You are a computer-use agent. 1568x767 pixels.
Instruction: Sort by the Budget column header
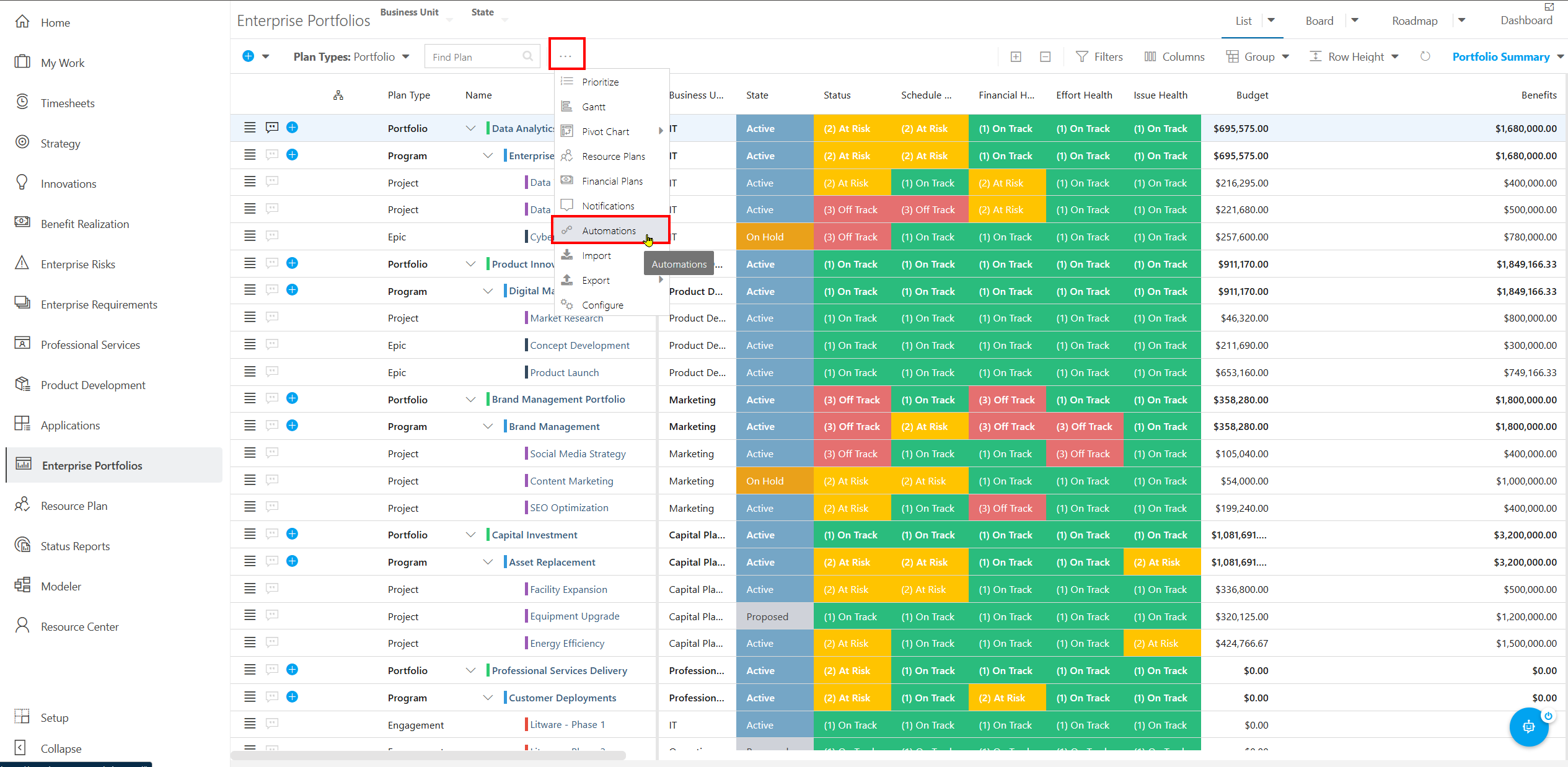(1252, 95)
